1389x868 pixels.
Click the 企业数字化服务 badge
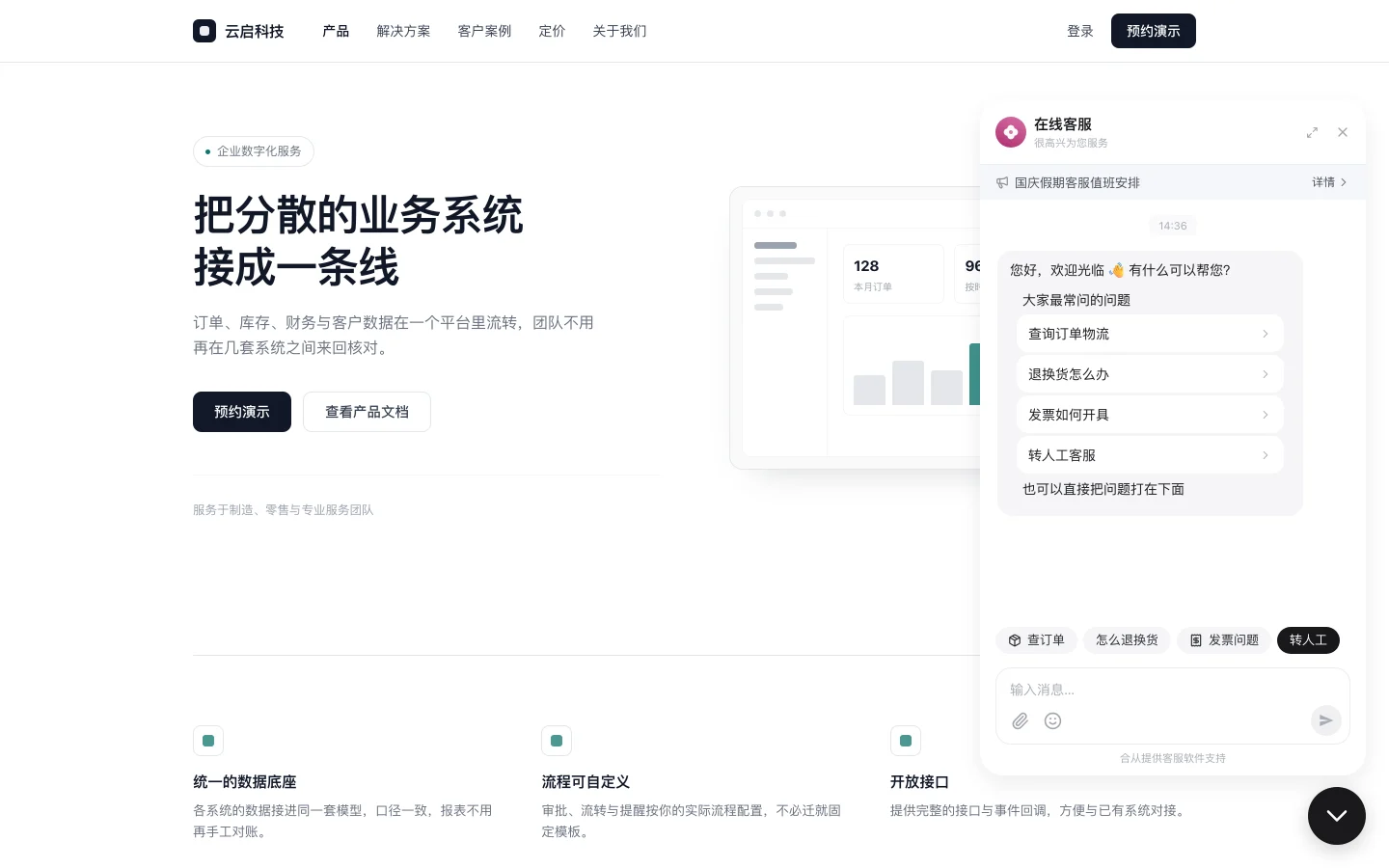pyautogui.click(x=254, y=151)
